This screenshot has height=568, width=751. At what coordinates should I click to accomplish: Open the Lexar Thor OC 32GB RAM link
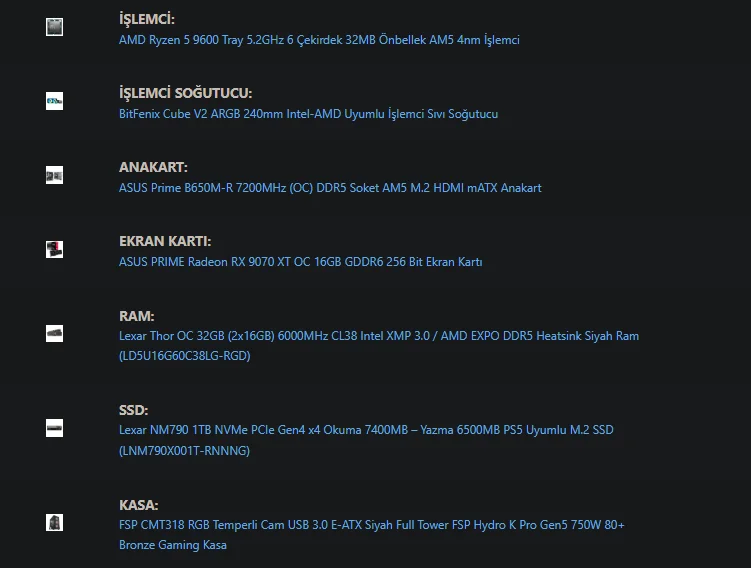[x=378, y=336]
